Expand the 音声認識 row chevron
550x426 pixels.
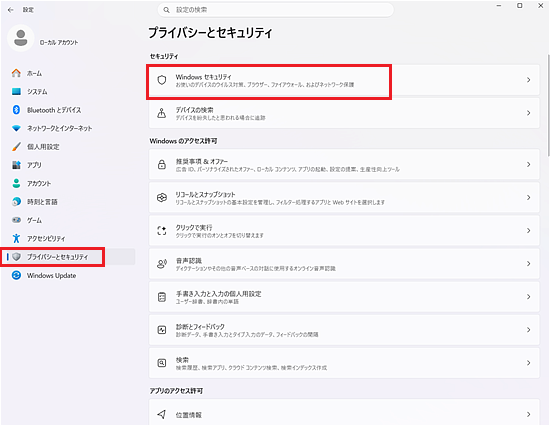click(529, 264)
